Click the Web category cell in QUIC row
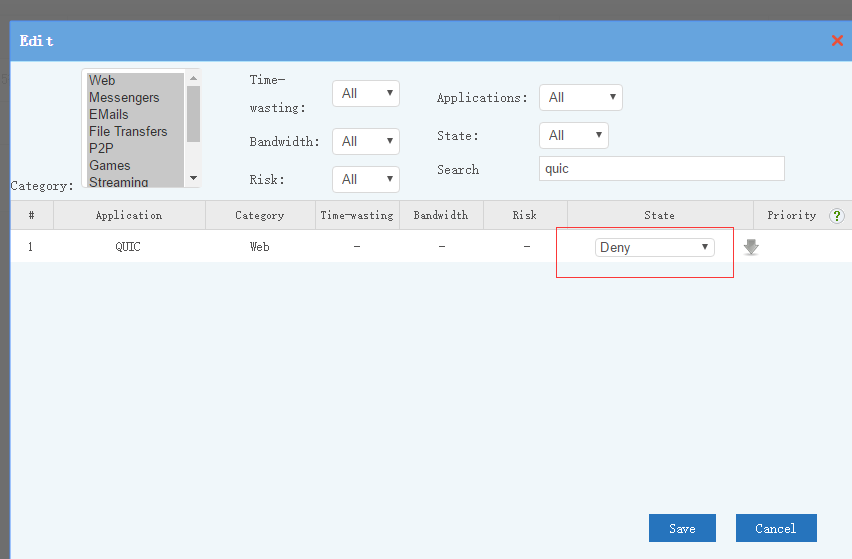 point(260,247)
